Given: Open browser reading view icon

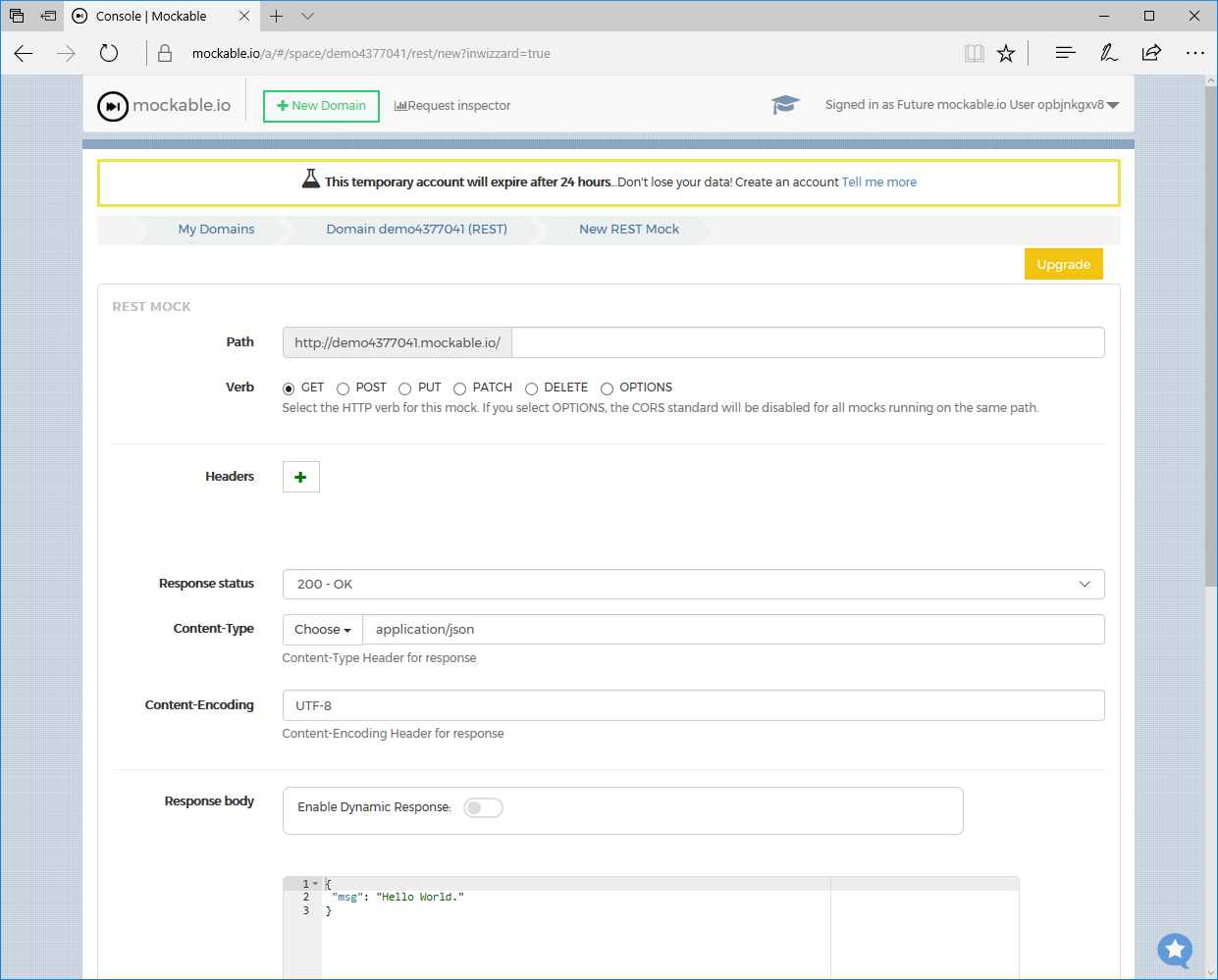Looking at the screenshot, I should (x=974, y=54).
